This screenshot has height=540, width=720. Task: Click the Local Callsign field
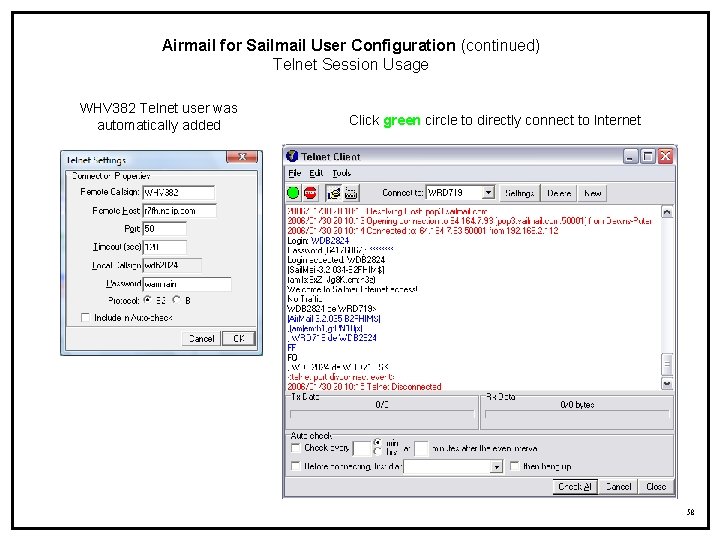coord(172,265)
